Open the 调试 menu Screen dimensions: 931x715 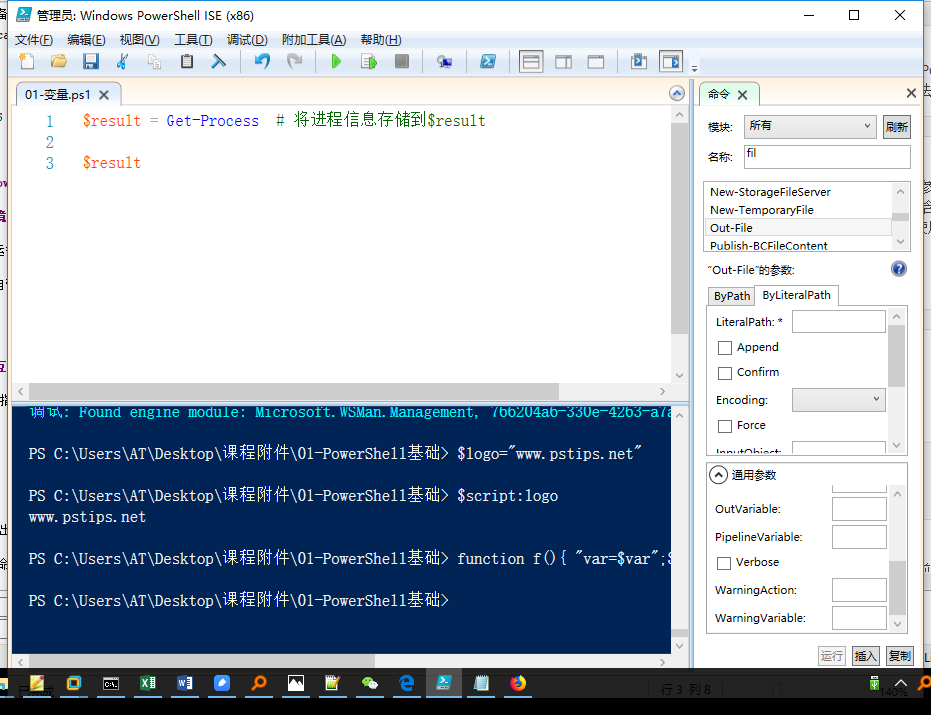247,40
